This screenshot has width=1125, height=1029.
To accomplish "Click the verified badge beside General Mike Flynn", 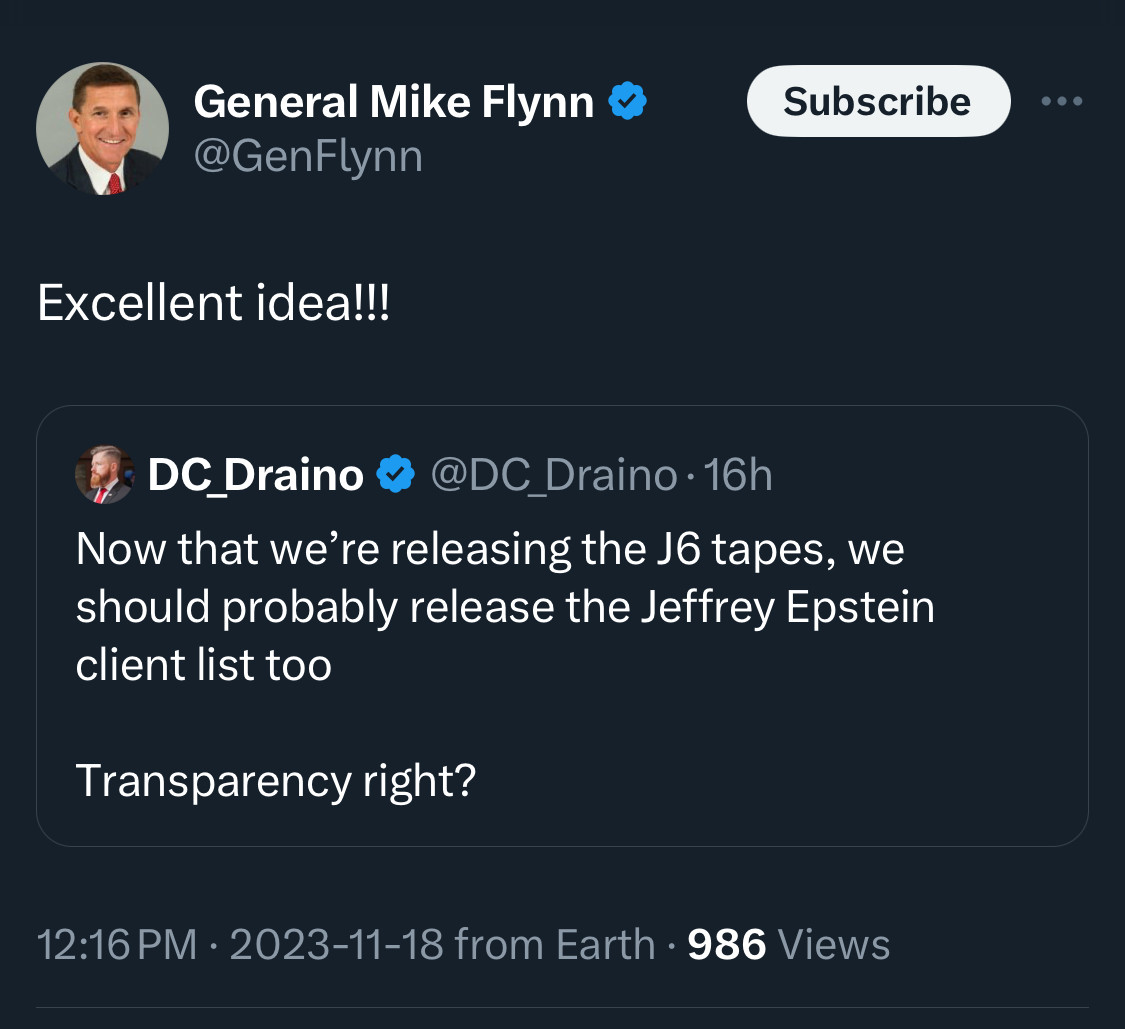I will pos(629,102).
